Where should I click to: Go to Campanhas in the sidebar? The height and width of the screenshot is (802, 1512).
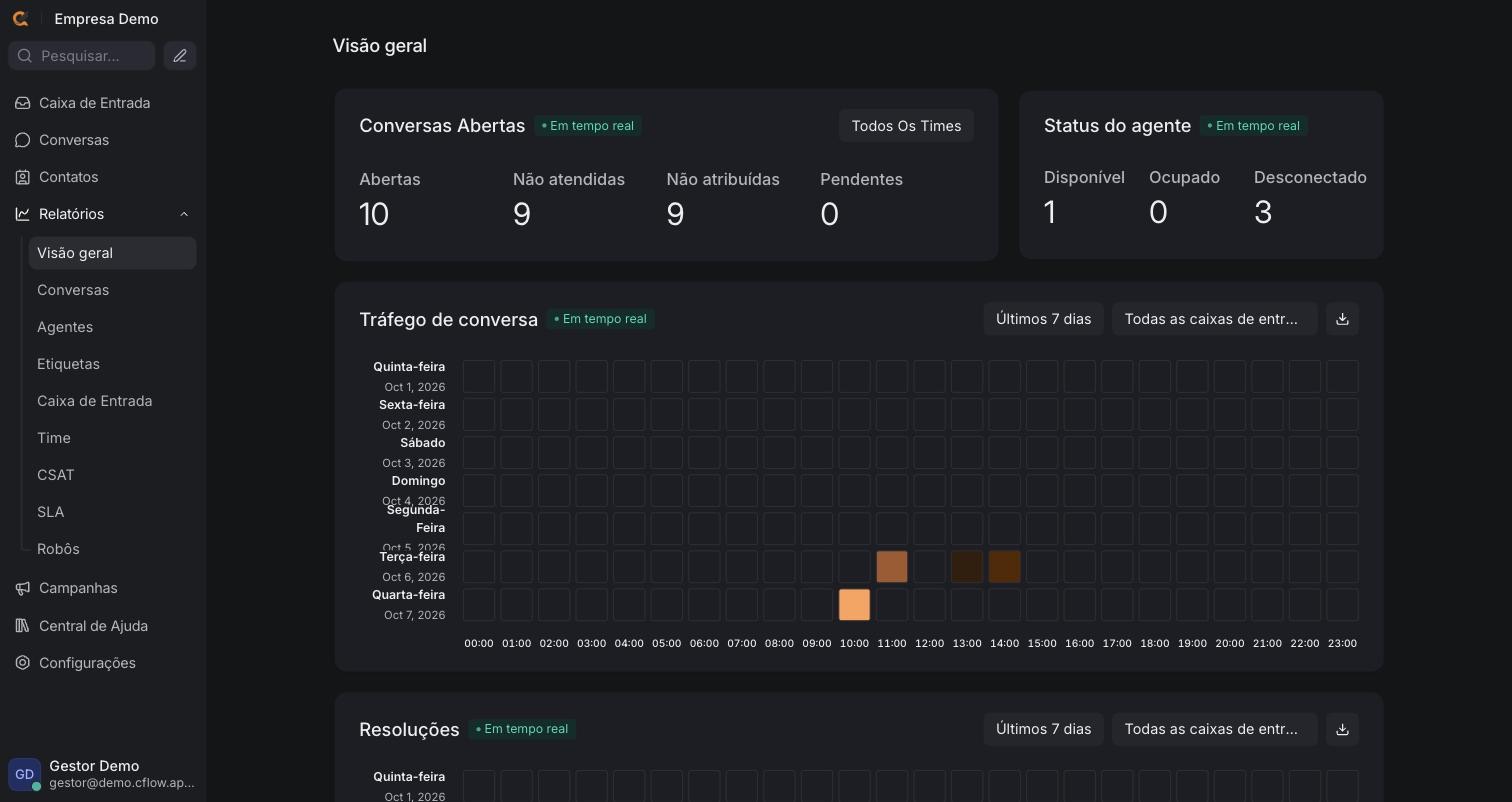click(102, 588)
